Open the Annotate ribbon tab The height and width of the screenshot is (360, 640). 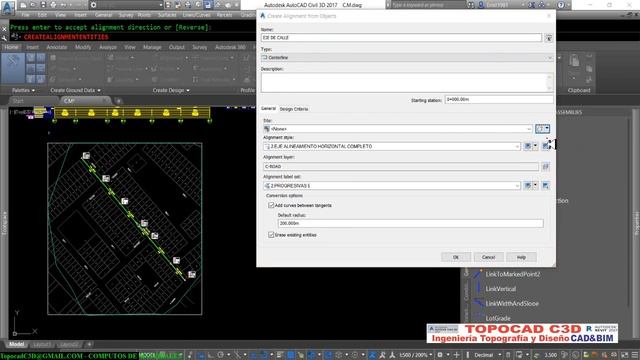click(x=57, y=47)
